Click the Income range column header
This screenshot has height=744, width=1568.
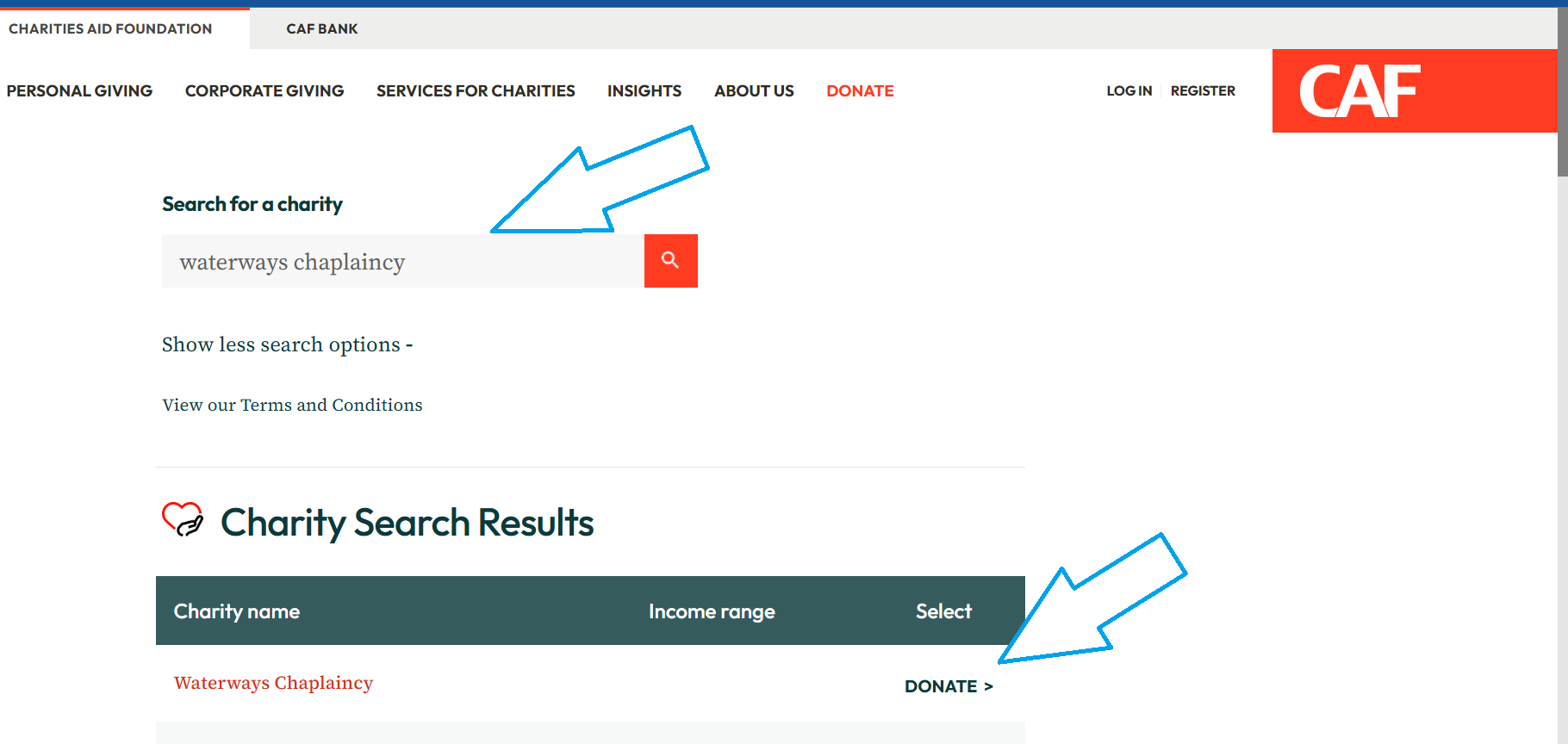pyautogui.click(x=712, y=611)
